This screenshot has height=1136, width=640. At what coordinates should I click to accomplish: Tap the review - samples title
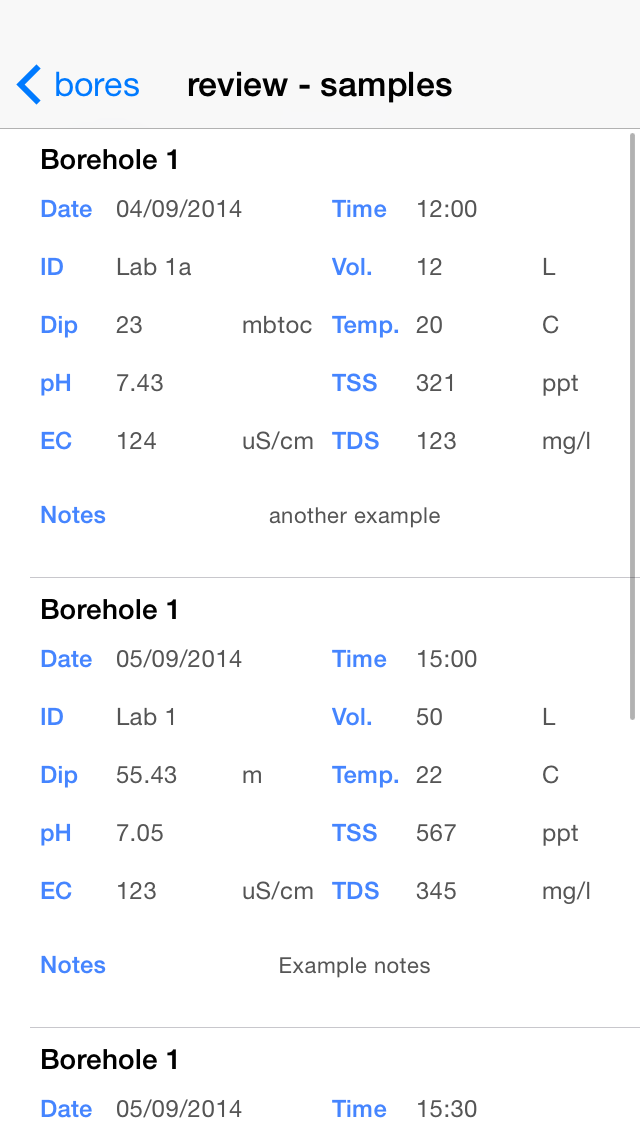coord(319,85)
